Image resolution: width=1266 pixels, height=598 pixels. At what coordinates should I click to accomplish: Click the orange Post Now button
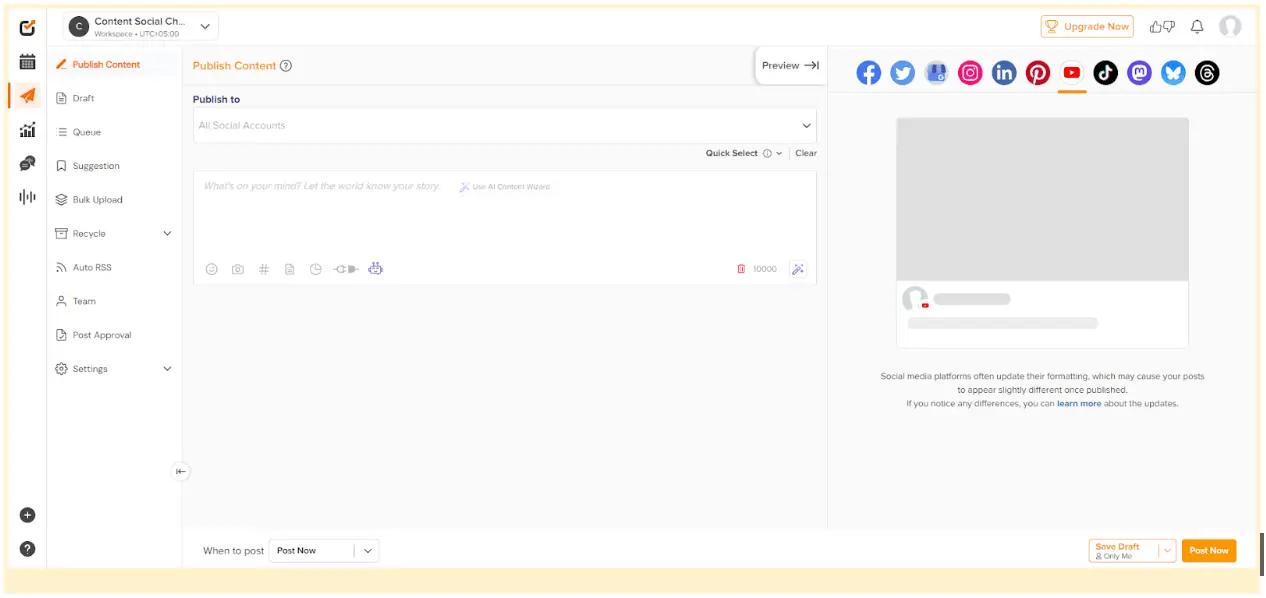point(1209,551)
